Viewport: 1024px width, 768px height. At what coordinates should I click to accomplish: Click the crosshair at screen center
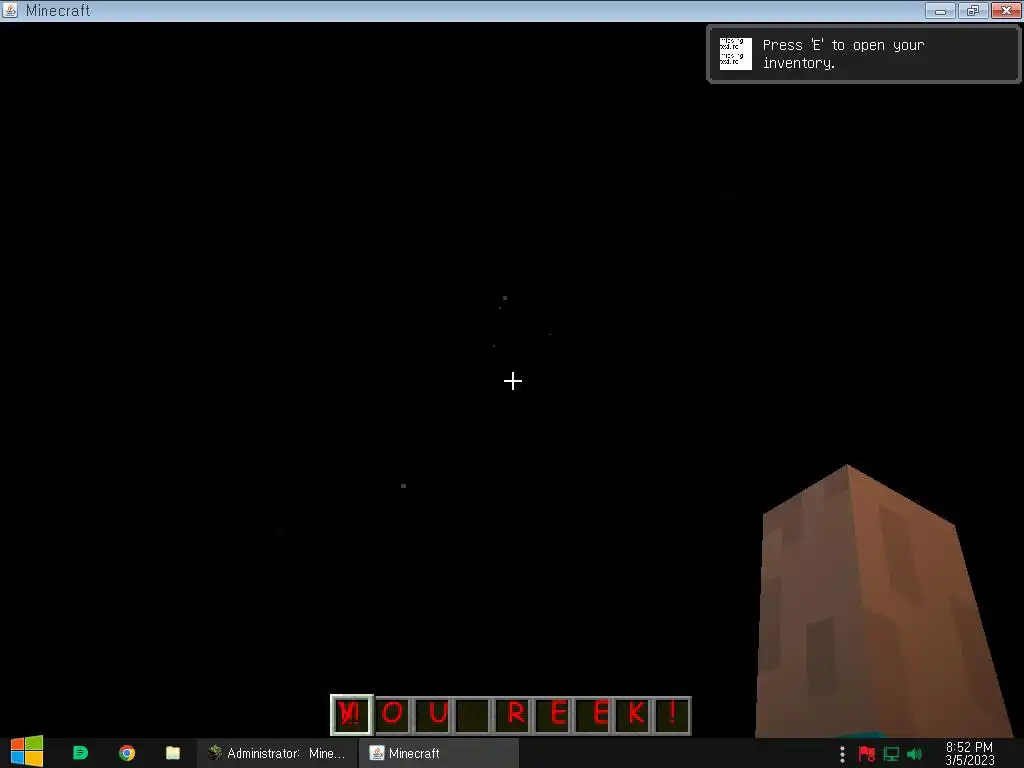tap(513, 381)
